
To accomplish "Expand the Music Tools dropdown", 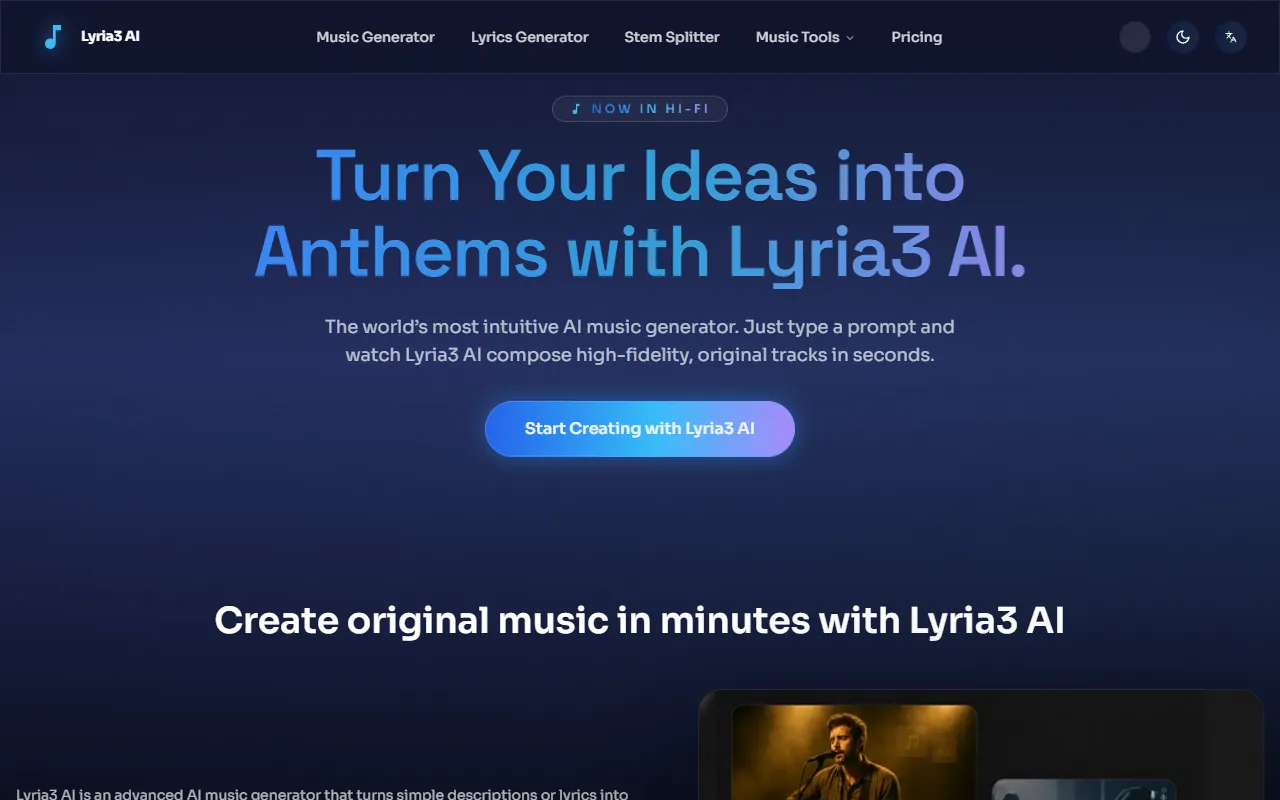I will 805,37.
